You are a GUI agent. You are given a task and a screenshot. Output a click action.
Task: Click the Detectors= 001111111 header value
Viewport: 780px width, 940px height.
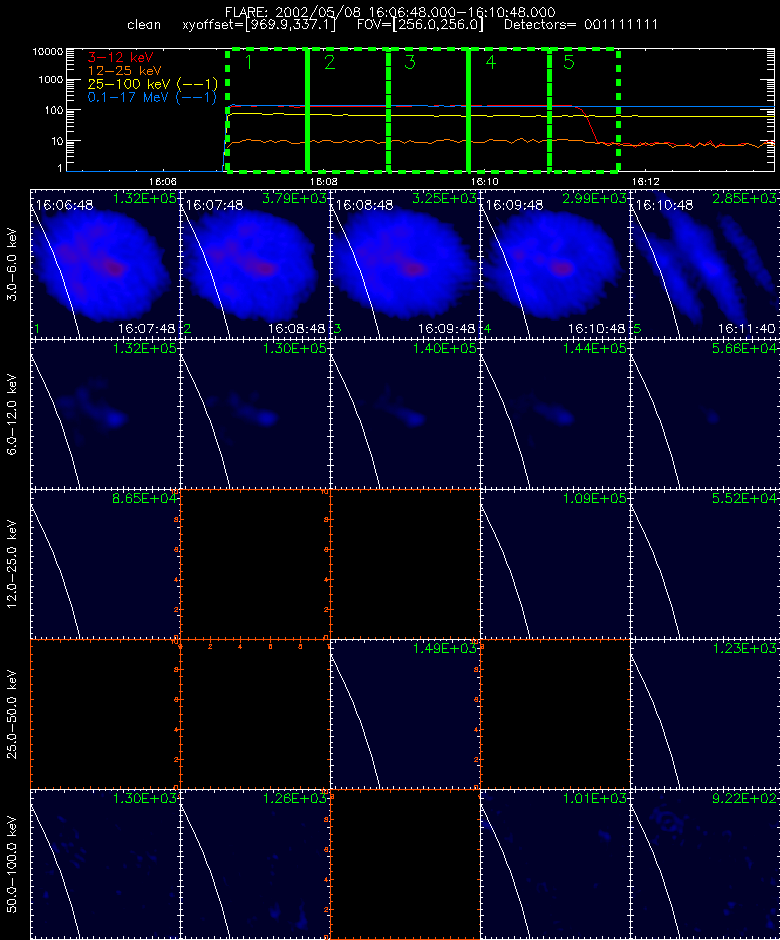581,25
